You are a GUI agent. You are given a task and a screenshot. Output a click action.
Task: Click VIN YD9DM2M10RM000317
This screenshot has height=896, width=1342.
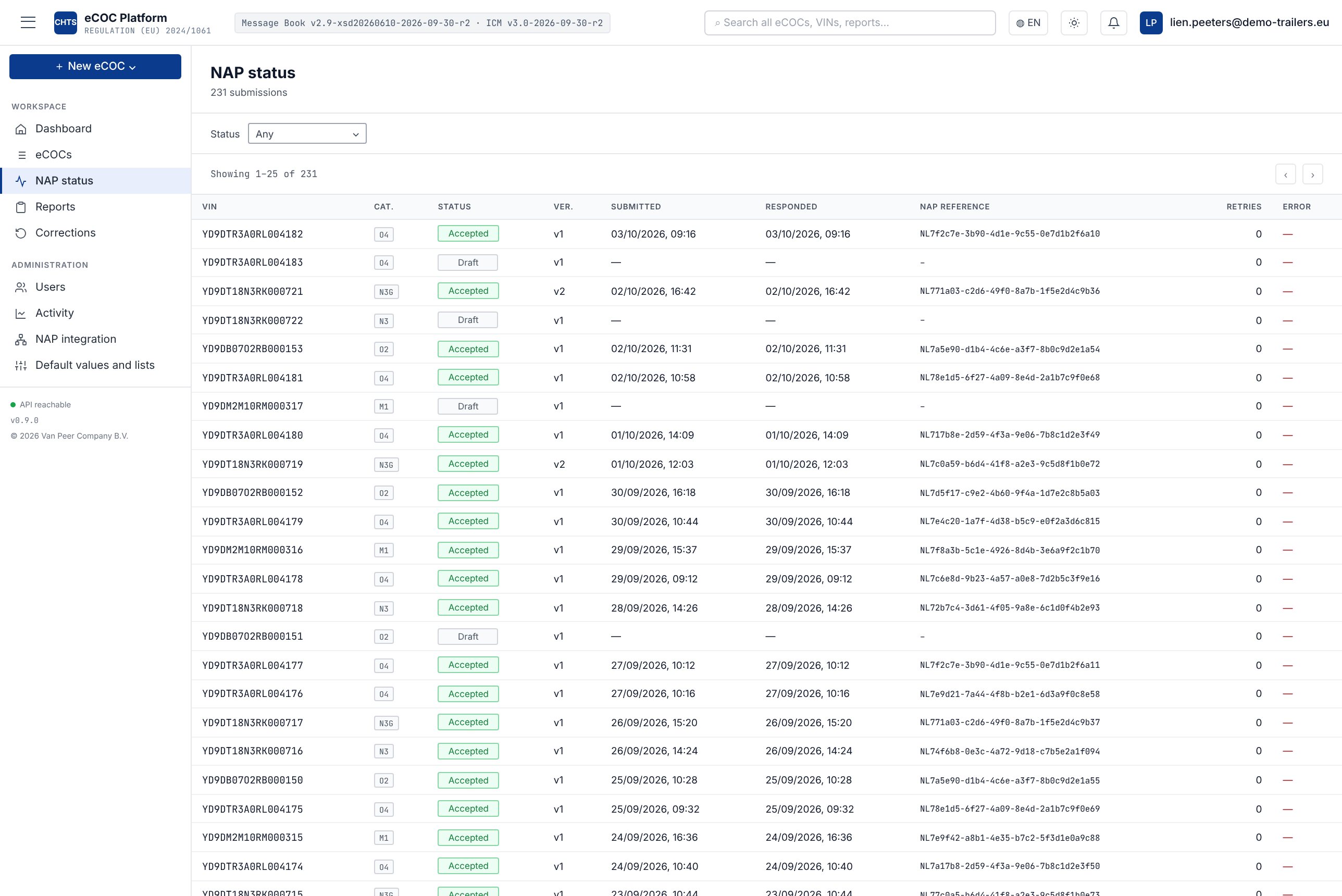pos(253,406)
